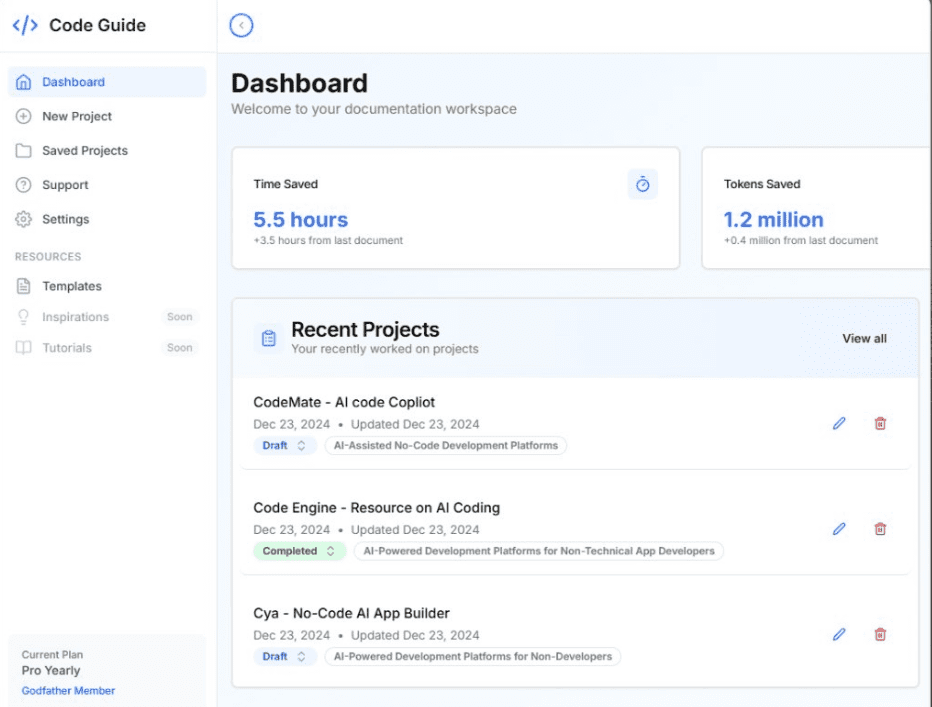Open Settings from the sidebar
The width and height of the screenshot is (932, 707).
click(107, 219)
